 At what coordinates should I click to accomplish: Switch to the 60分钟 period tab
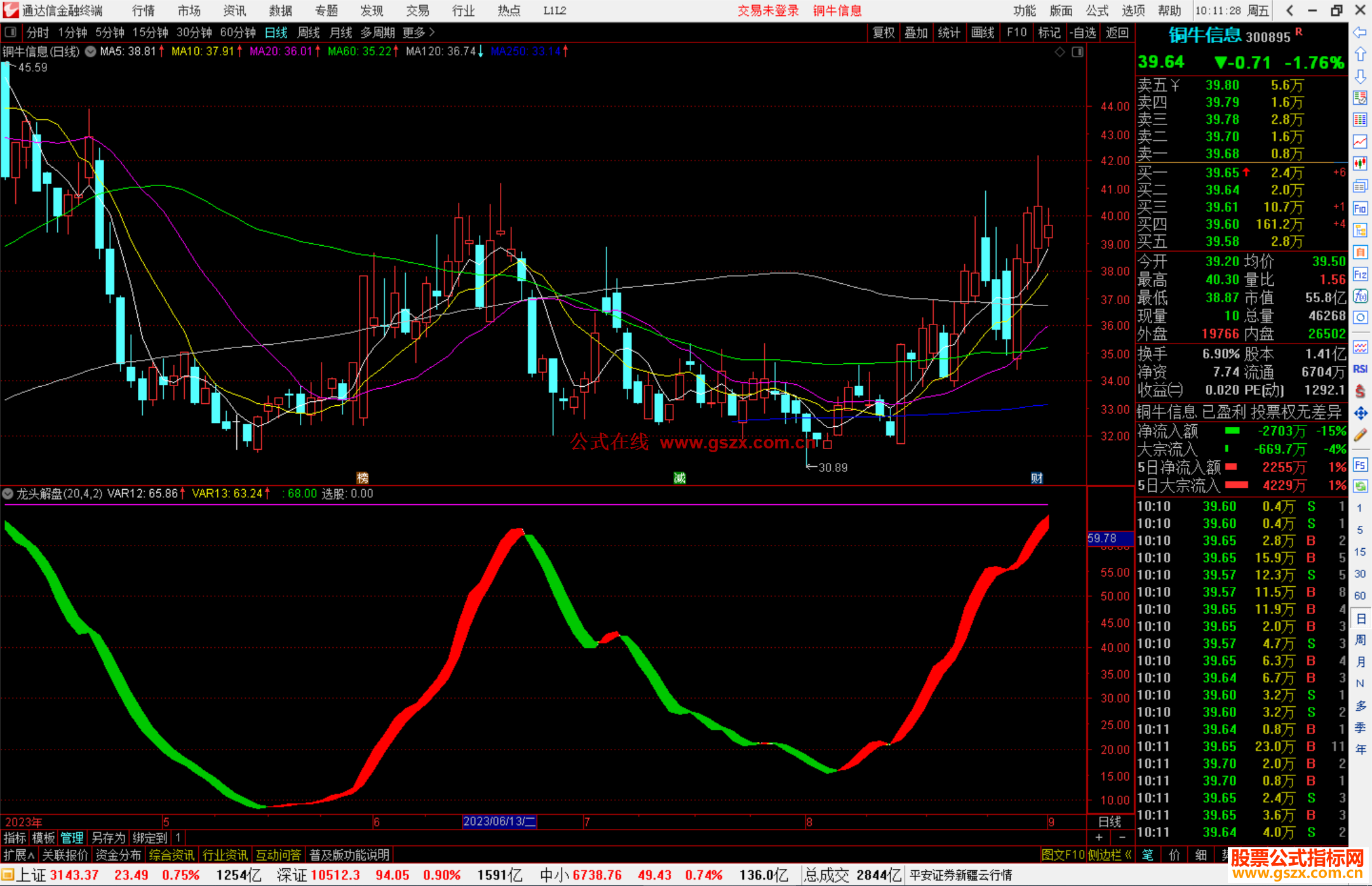pos(238,32)
